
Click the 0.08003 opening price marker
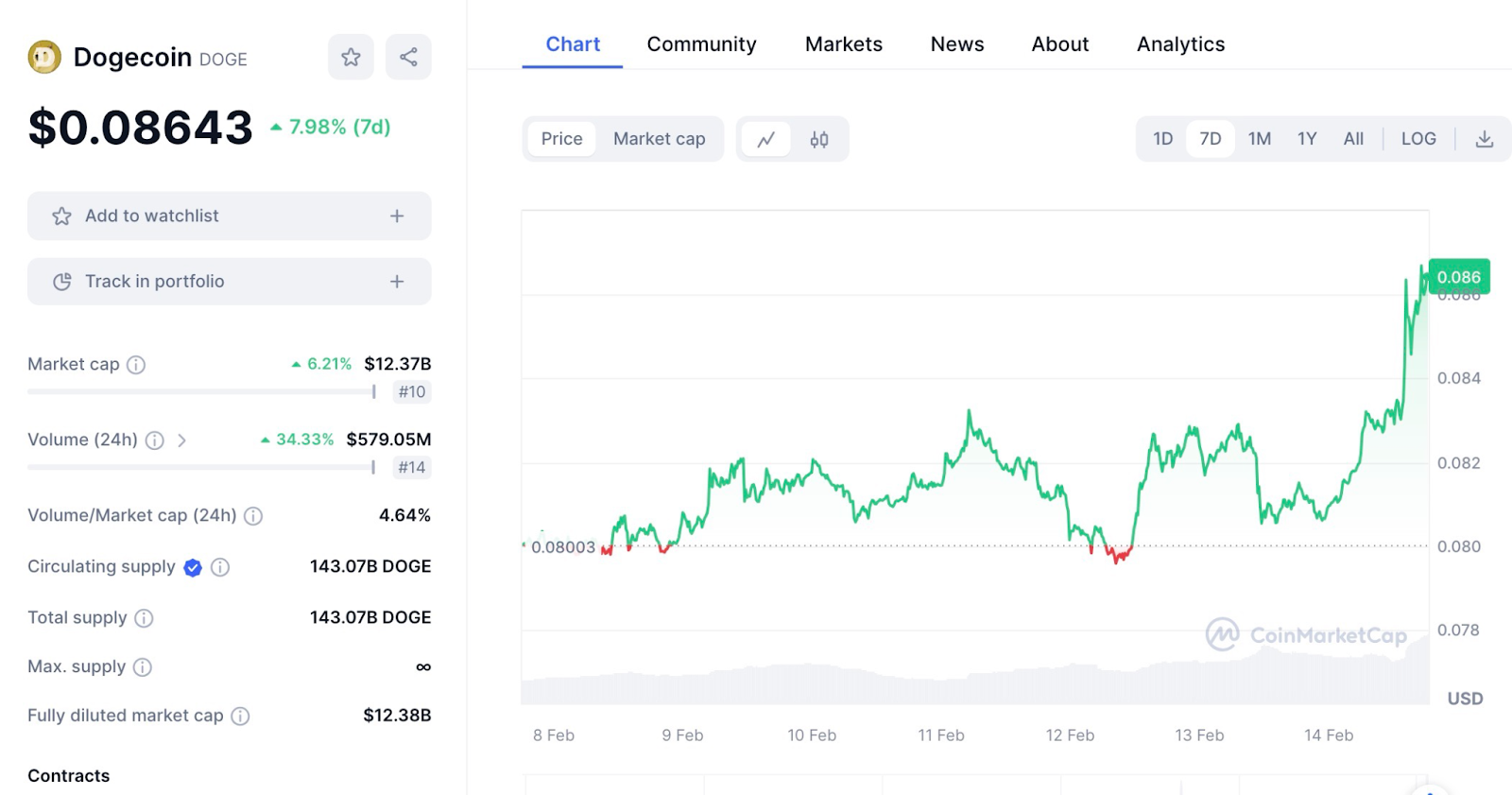[x=563, y=547]
